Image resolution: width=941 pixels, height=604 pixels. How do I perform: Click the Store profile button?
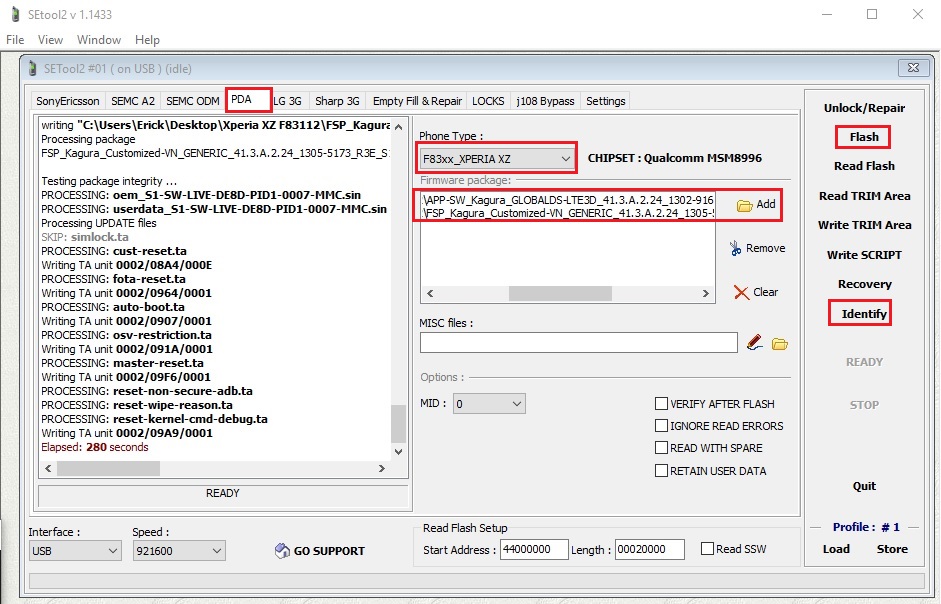[x=892, y=549]
